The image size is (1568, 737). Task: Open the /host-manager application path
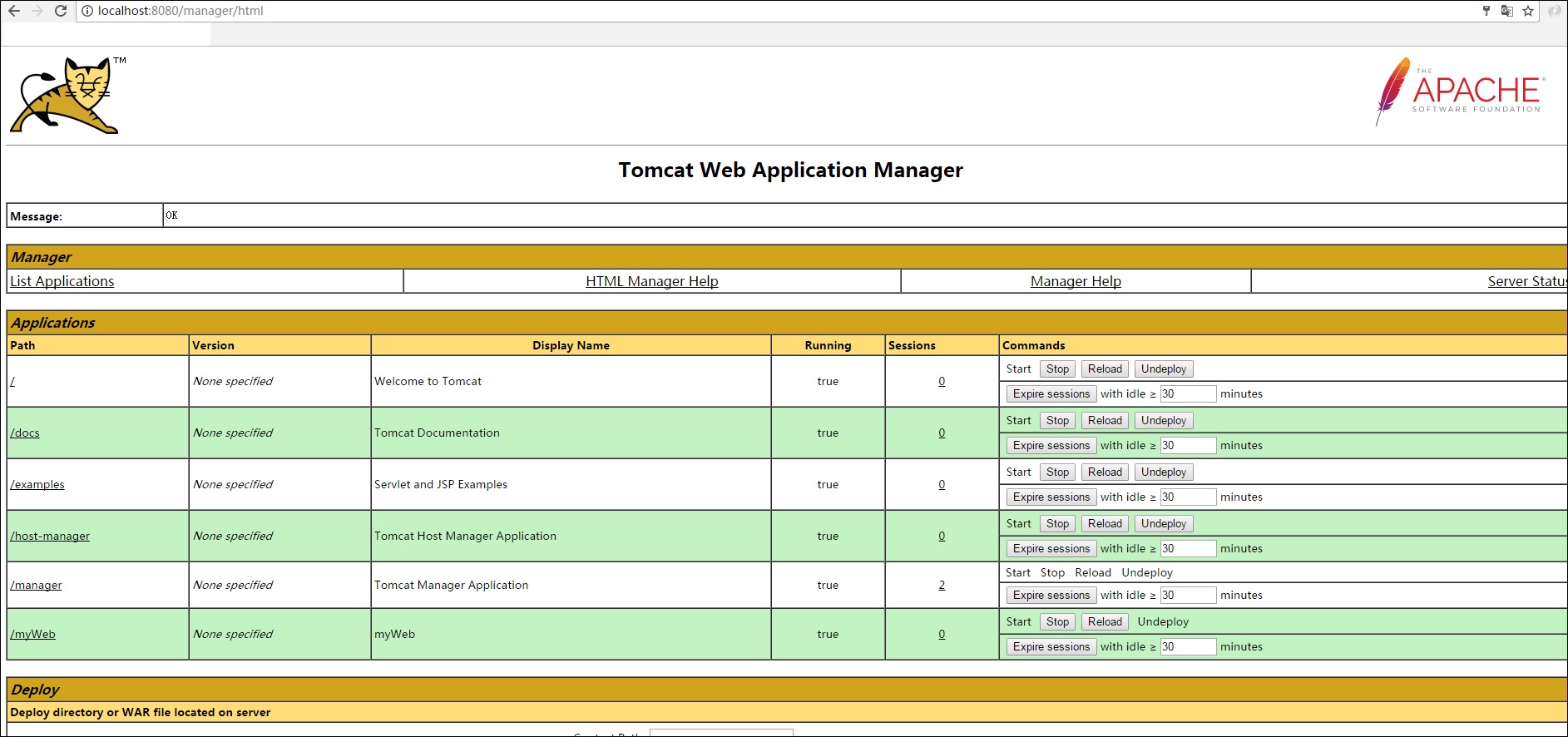coord(50,536)
